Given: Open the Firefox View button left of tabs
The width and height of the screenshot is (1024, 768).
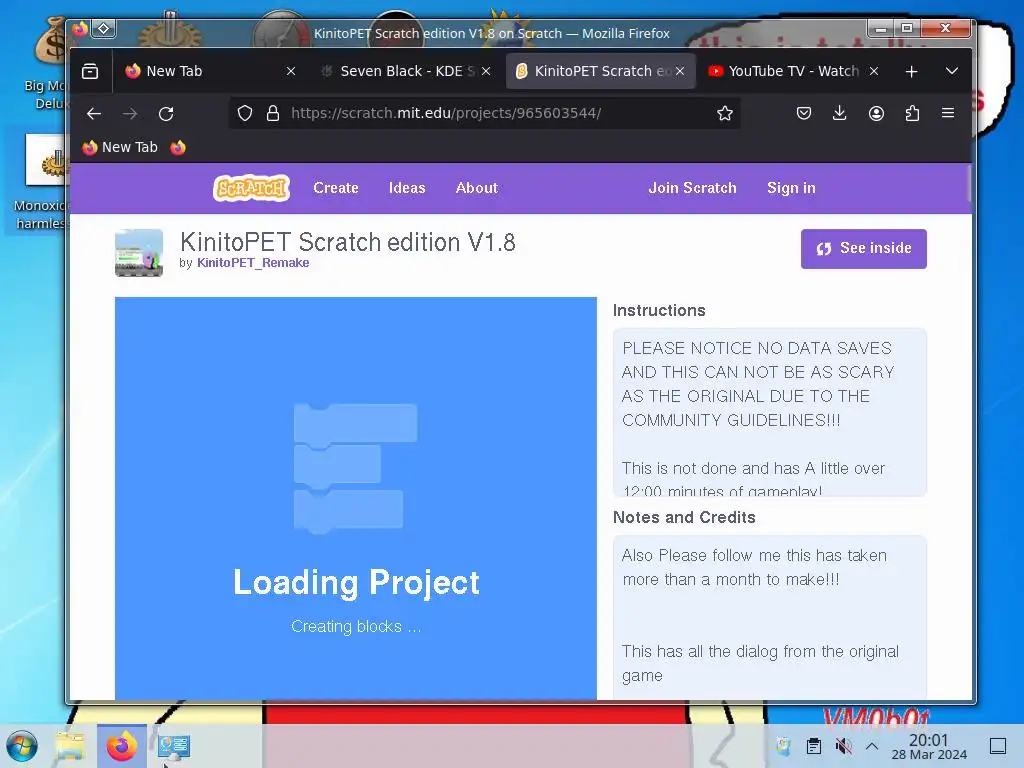Looking at the screenshot, I should pyautogui.click(x=90, y=71).
